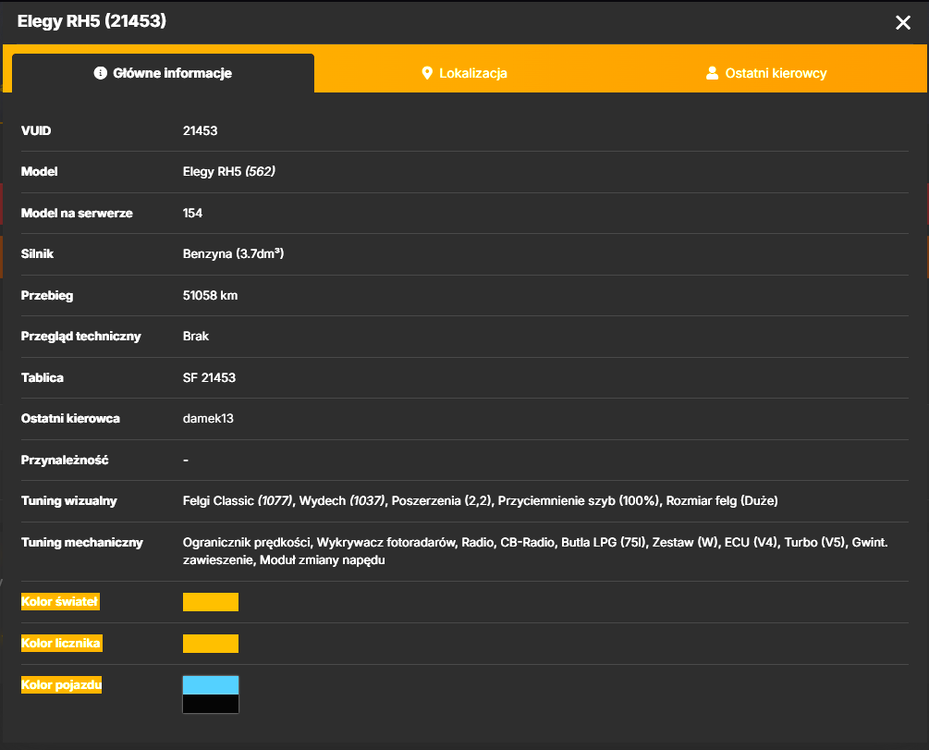
Task: Click the Tablica label
Action: click(42, 377)
